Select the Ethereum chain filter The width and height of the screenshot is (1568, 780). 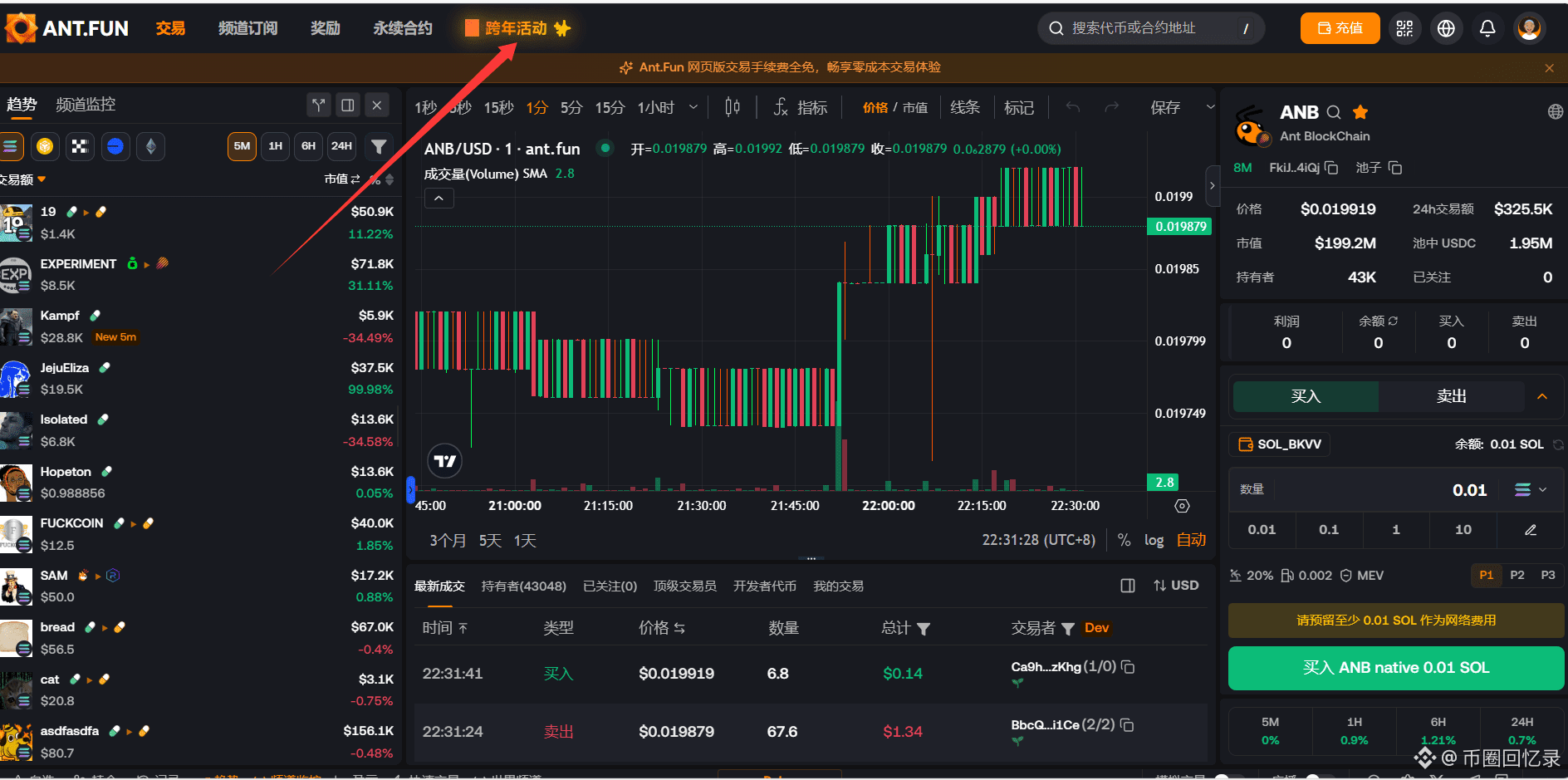point(150,146)
